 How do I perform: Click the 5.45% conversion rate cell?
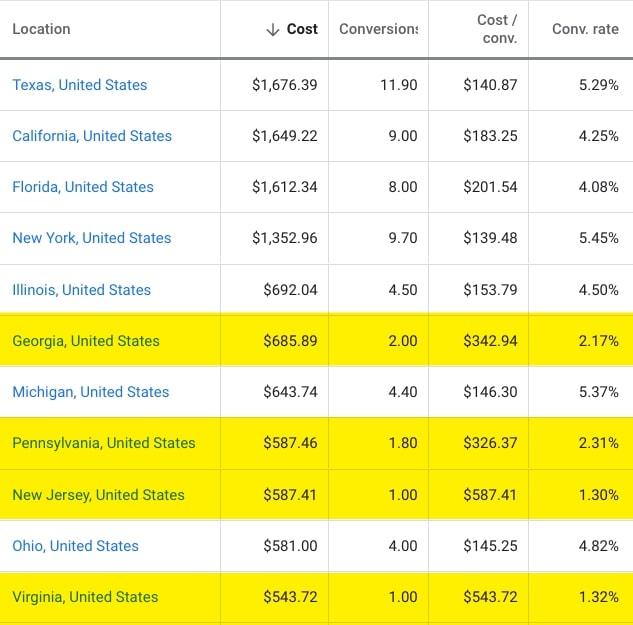coord(598,238)
